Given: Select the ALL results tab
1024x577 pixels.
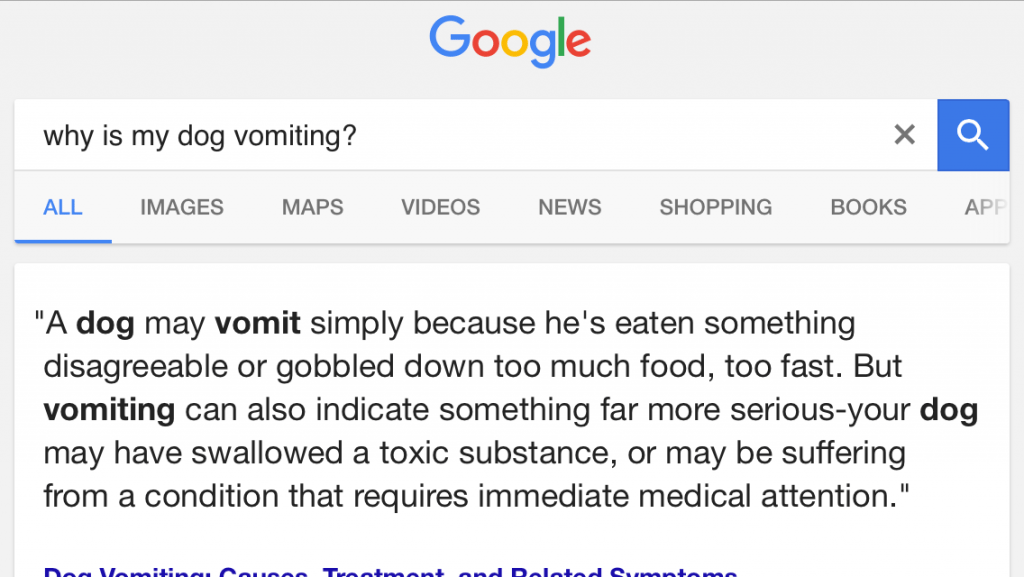Looking at the screenshot, I should 63,208.
